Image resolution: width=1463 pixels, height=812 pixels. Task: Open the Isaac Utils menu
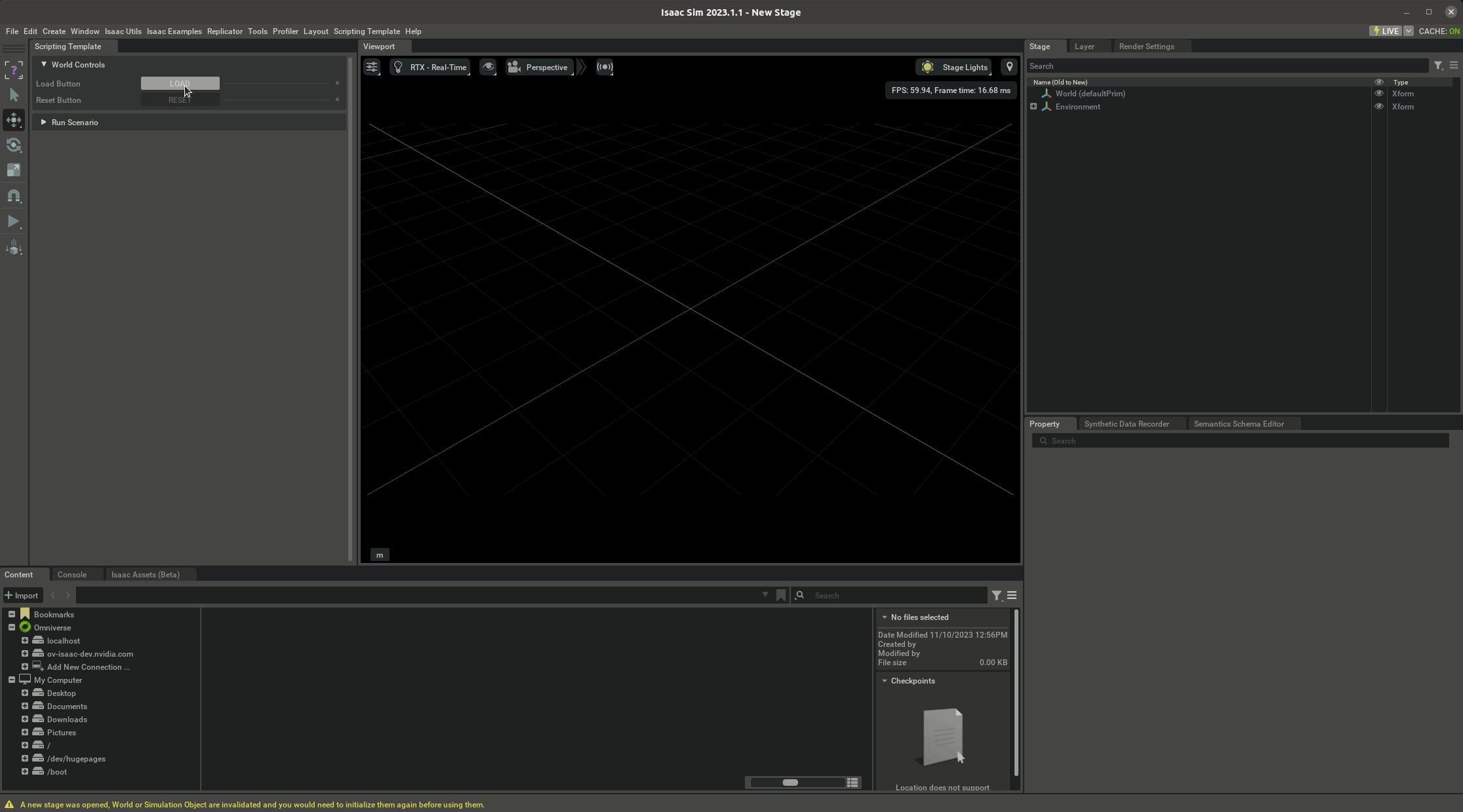click(122, 31)
